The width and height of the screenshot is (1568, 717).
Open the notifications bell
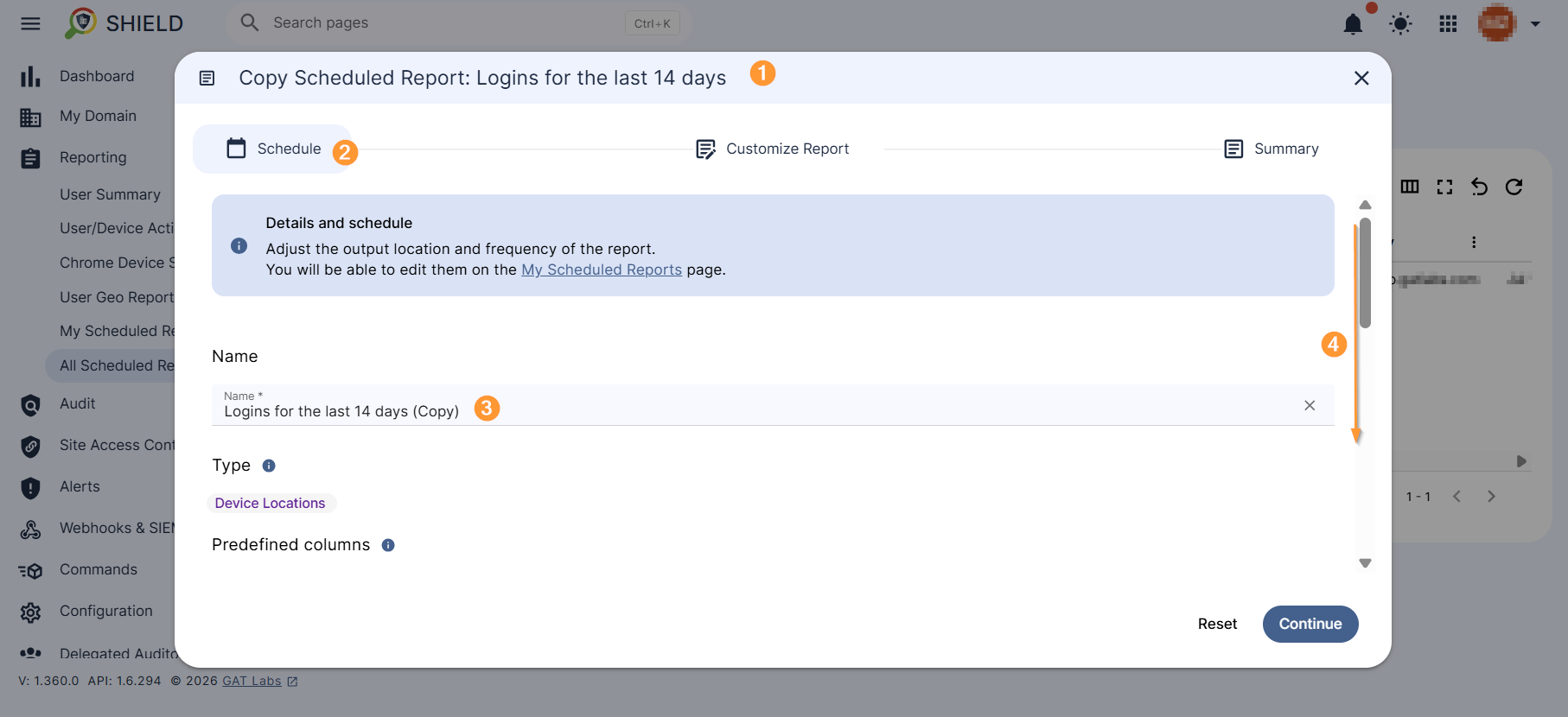point(1353,23)
